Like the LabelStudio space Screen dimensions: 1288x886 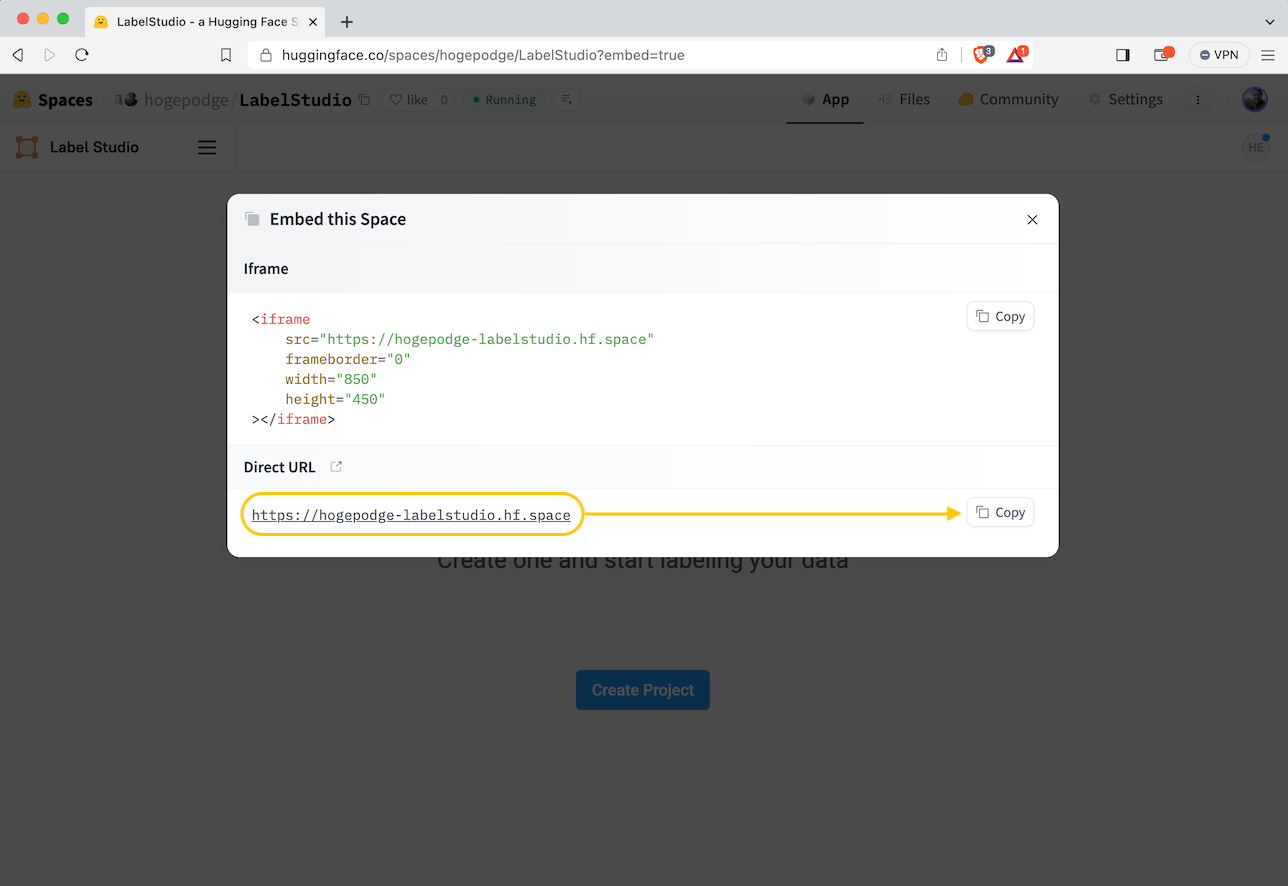[409, 100]
